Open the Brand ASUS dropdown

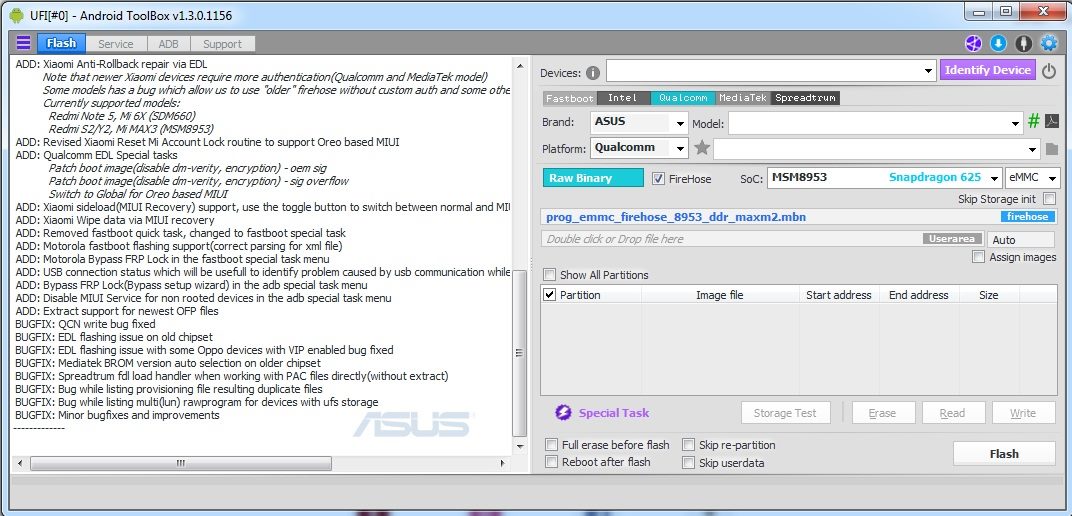pyautogui.click(x=680, y=124)
